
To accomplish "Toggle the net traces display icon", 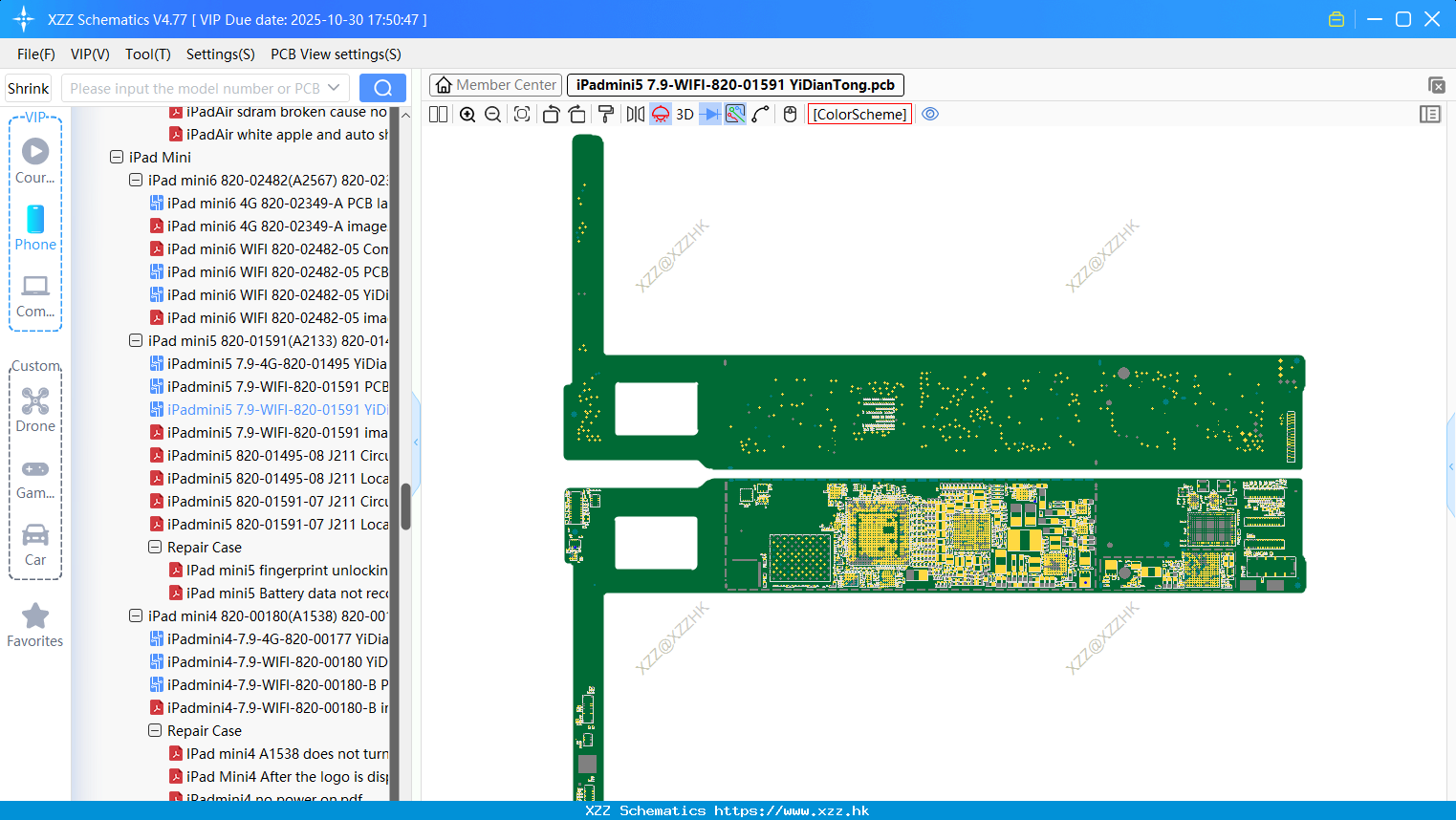I will point(735,115).
